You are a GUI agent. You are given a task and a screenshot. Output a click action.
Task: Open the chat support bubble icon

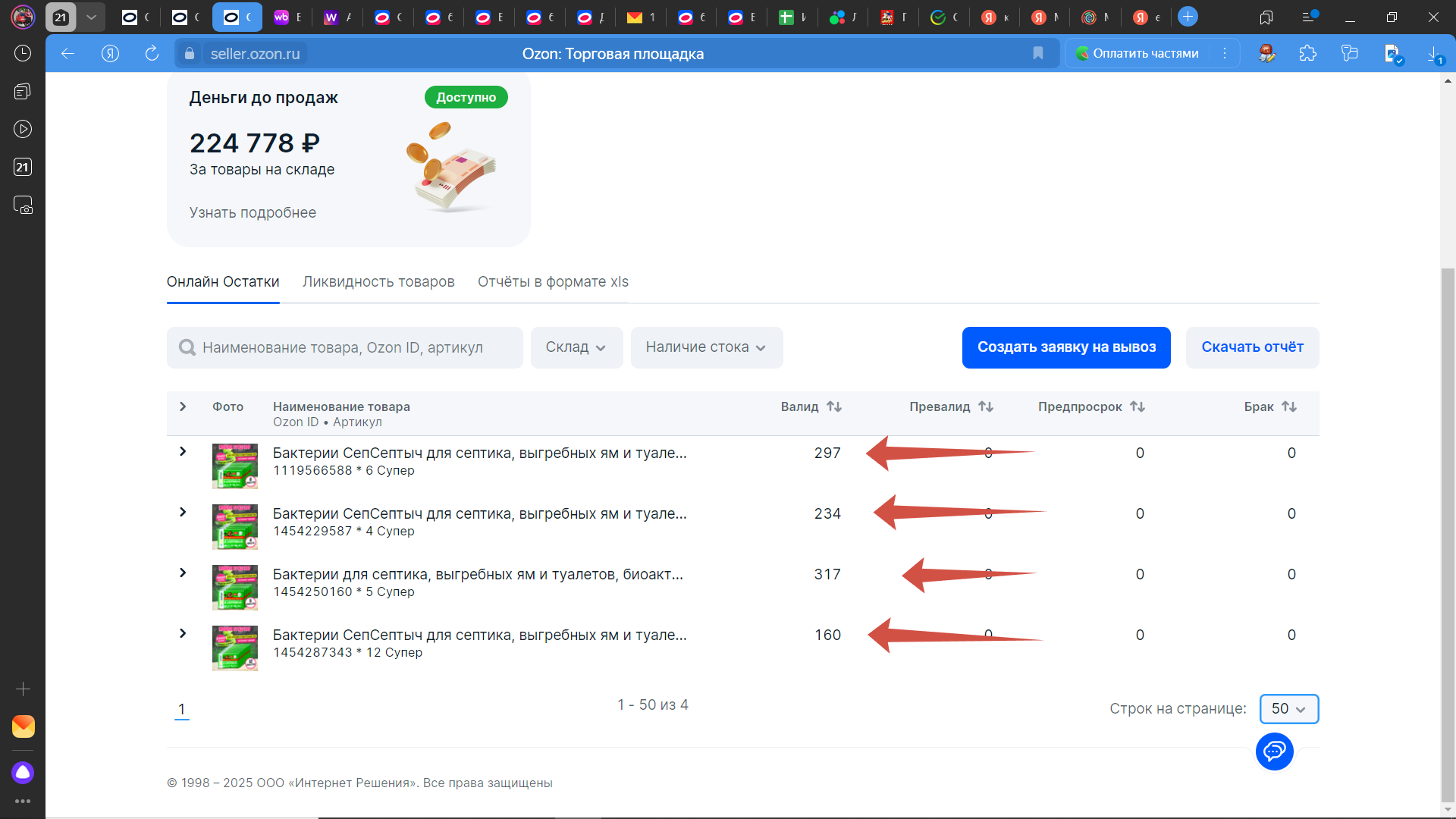[1274, 752]
